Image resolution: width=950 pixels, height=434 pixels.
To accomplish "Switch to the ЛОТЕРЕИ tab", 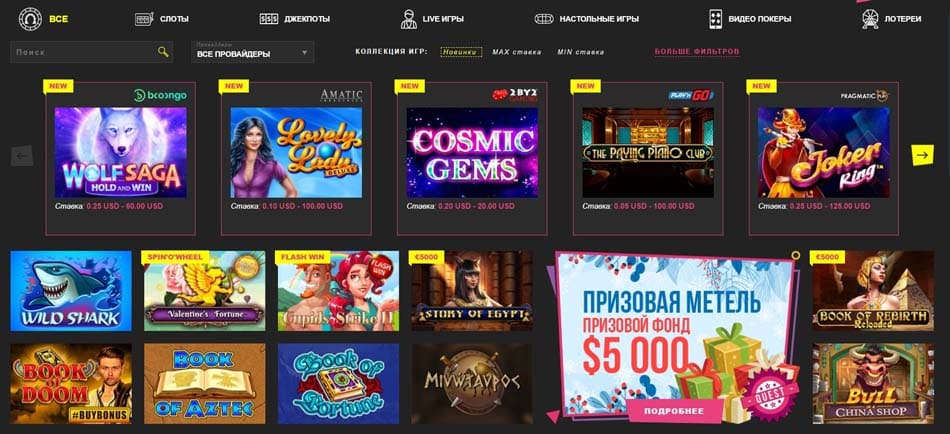I will coord(903,19).
